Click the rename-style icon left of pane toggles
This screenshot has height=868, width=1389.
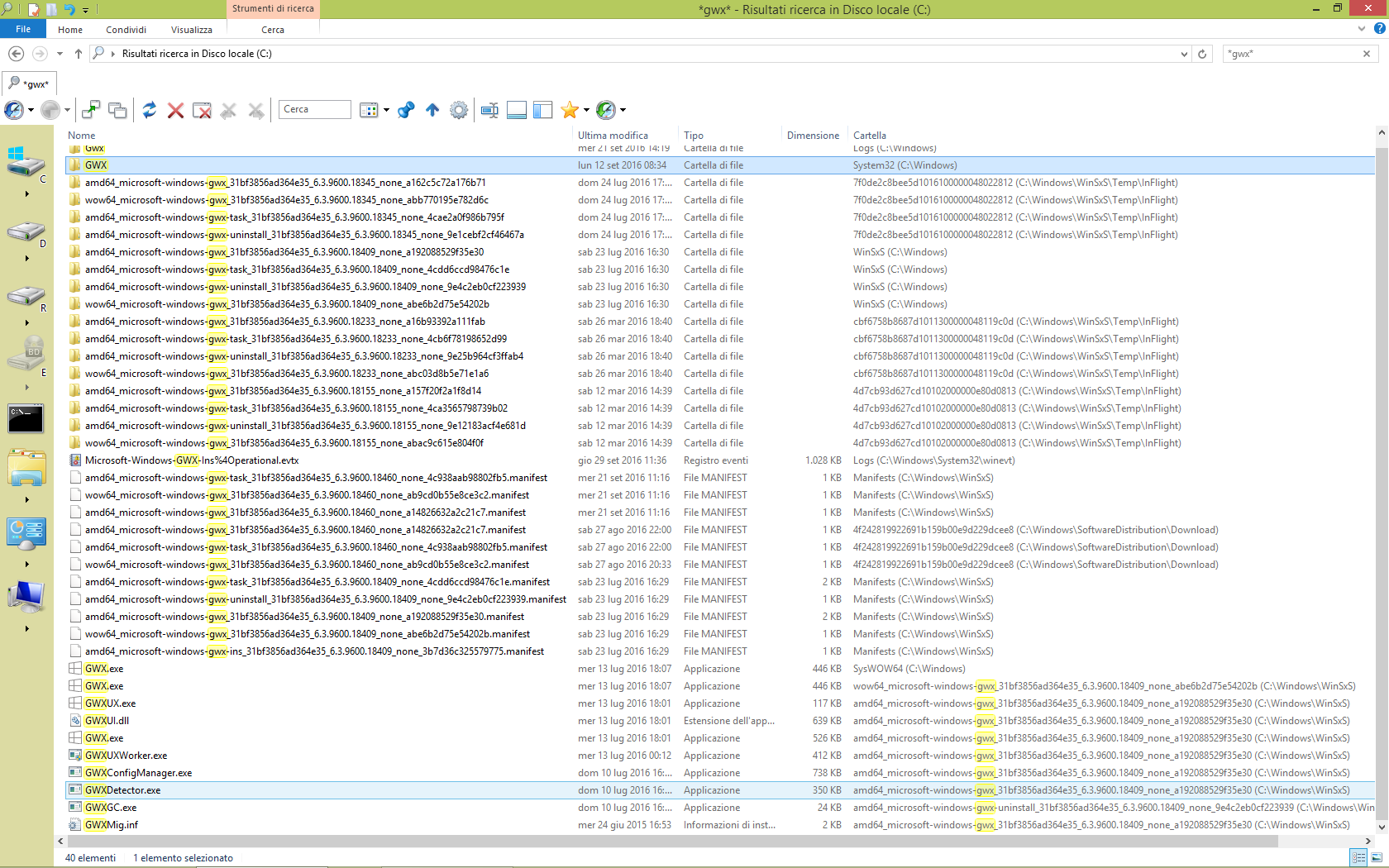489,110
